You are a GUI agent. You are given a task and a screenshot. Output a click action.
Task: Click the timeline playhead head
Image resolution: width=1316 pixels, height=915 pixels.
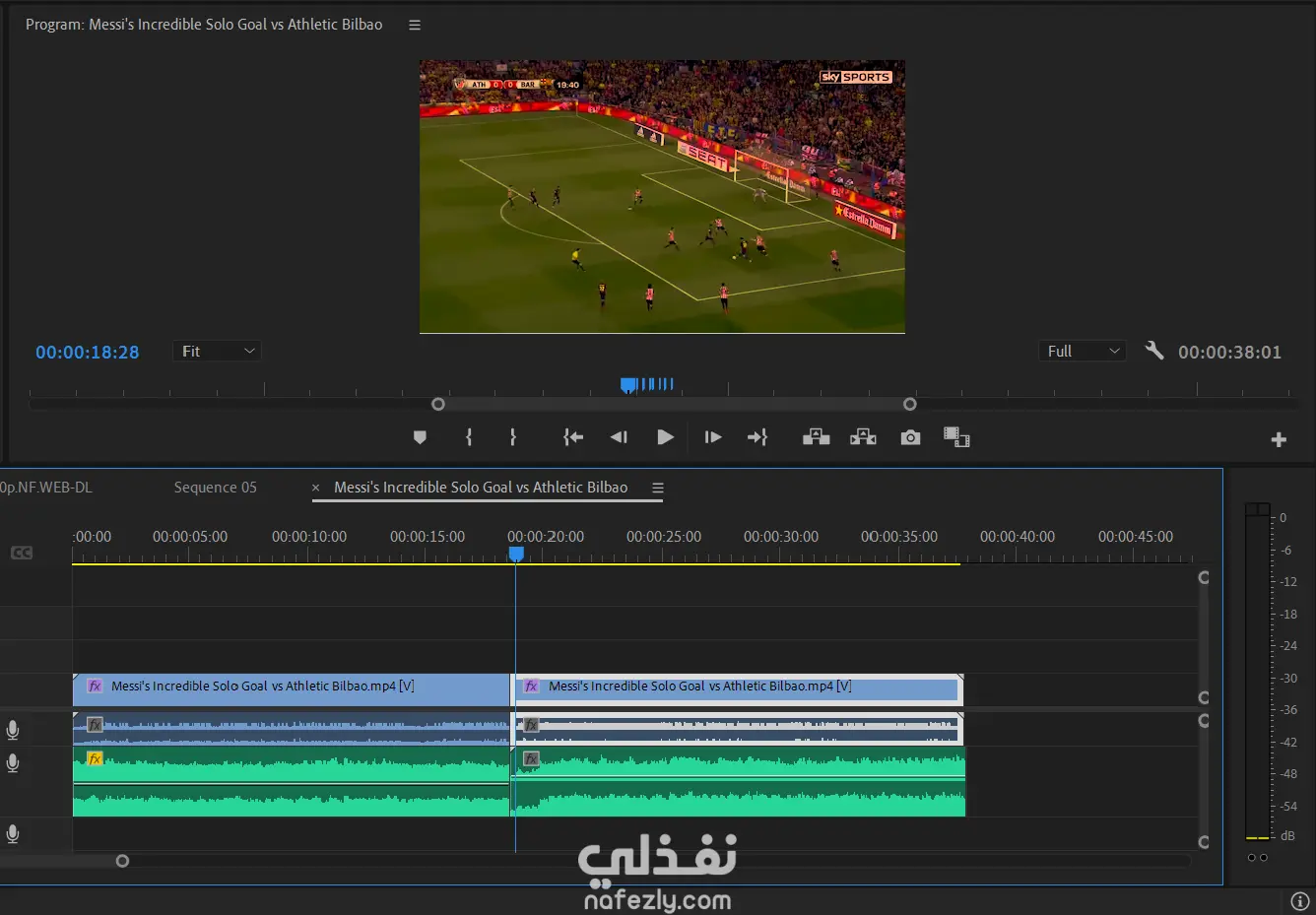click(x=516, y=555)
